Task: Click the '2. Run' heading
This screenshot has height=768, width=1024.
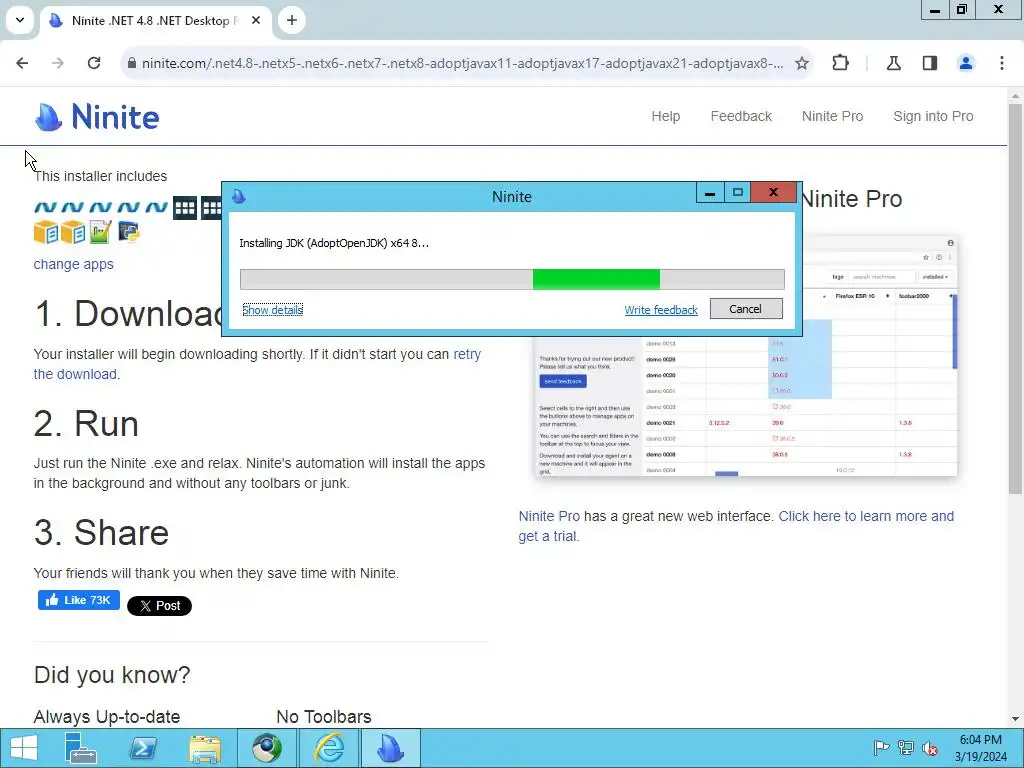Action: [86, 424]
